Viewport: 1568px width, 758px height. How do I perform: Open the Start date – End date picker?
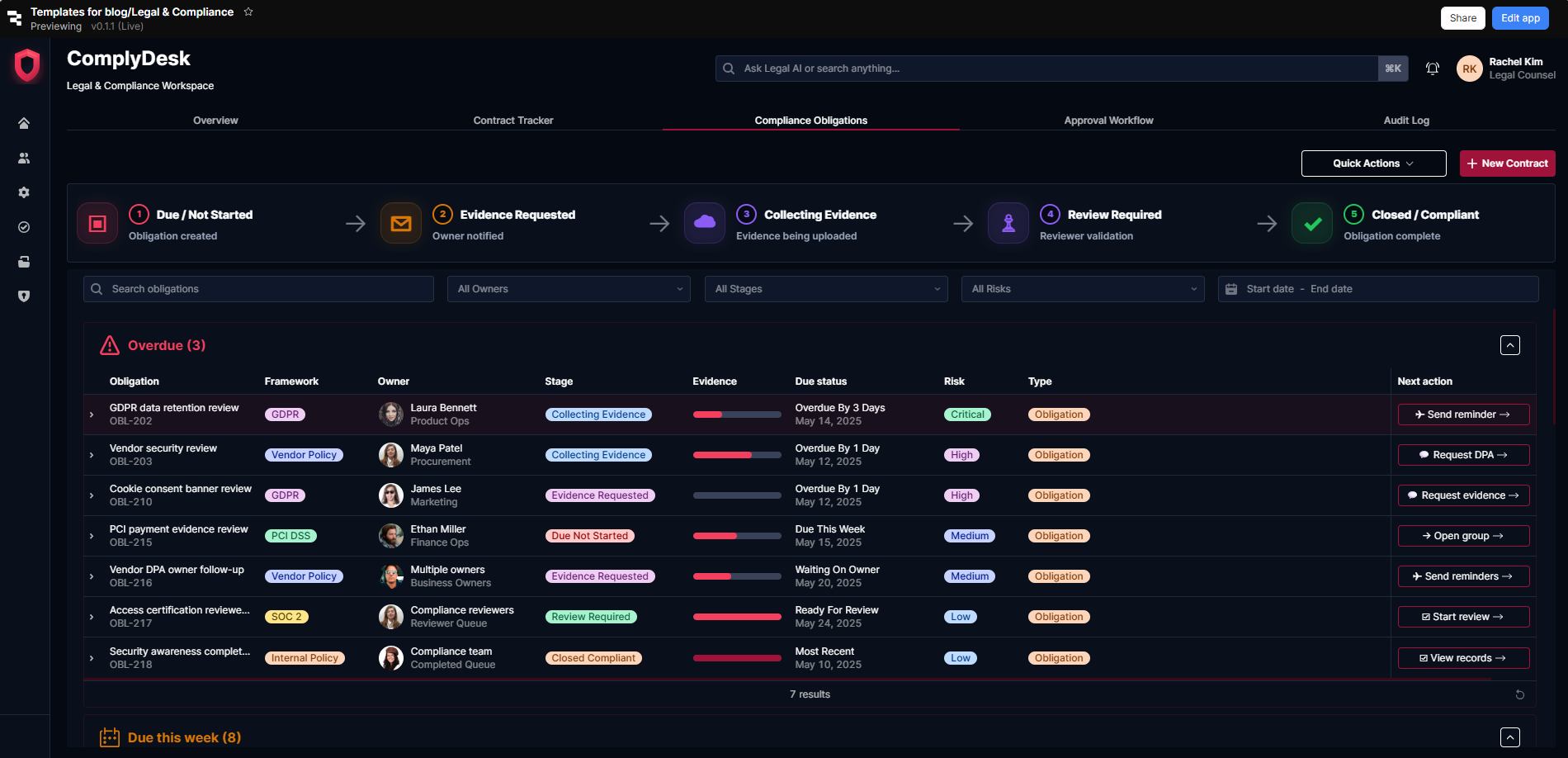[1378, 289]
